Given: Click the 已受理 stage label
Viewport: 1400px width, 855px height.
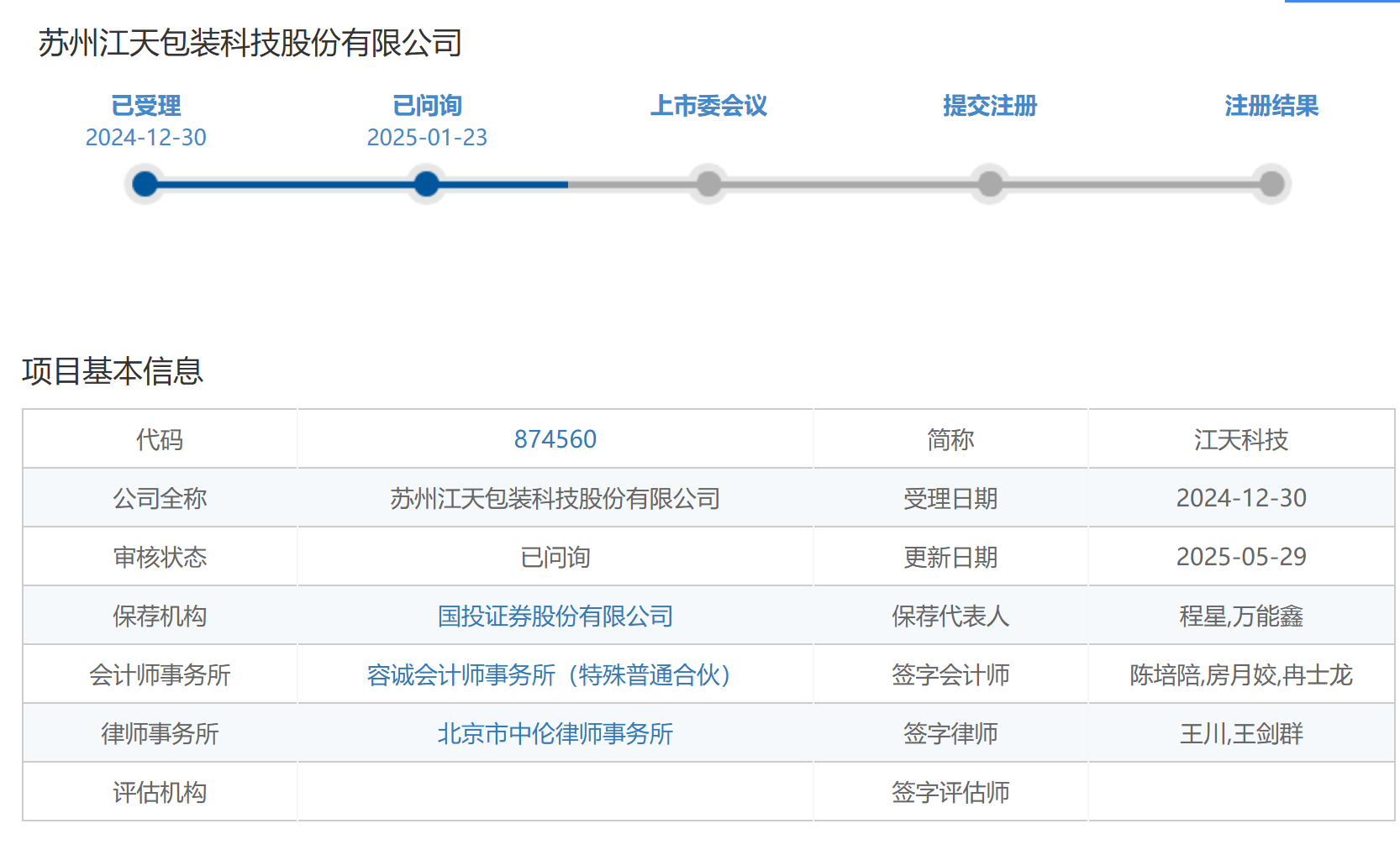Looking at the screenshot, I should 145,106.
